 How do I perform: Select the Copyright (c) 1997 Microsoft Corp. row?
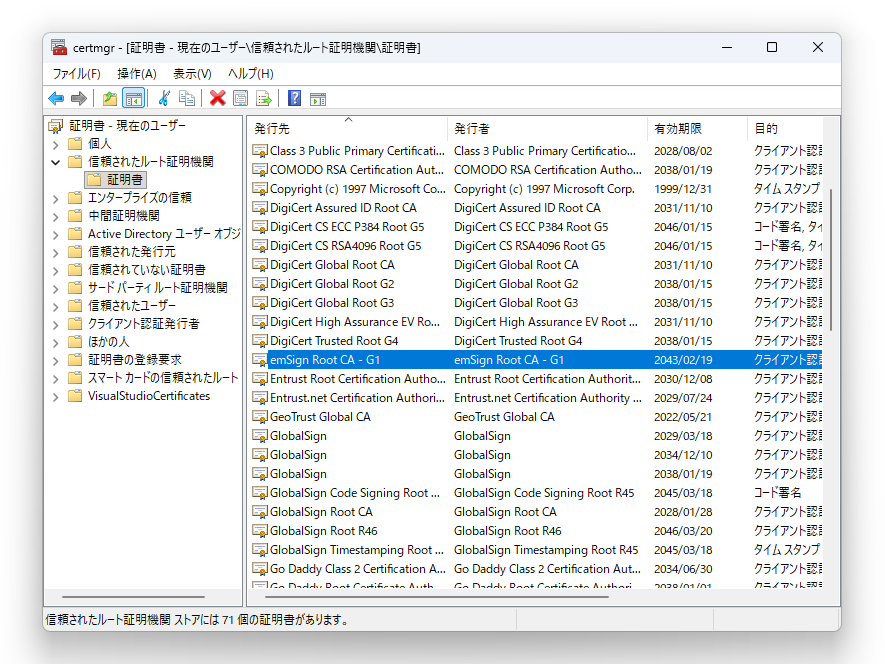(x=535, y=189)
